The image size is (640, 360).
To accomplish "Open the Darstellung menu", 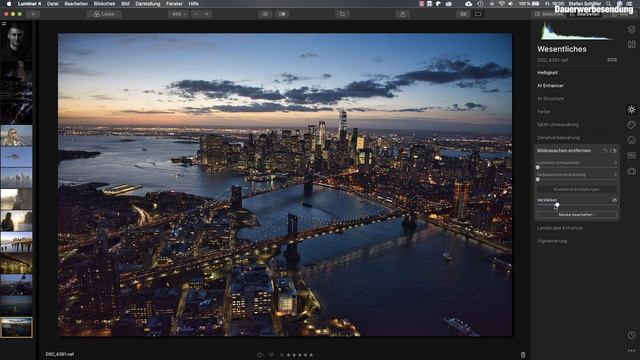I will 148,4.
